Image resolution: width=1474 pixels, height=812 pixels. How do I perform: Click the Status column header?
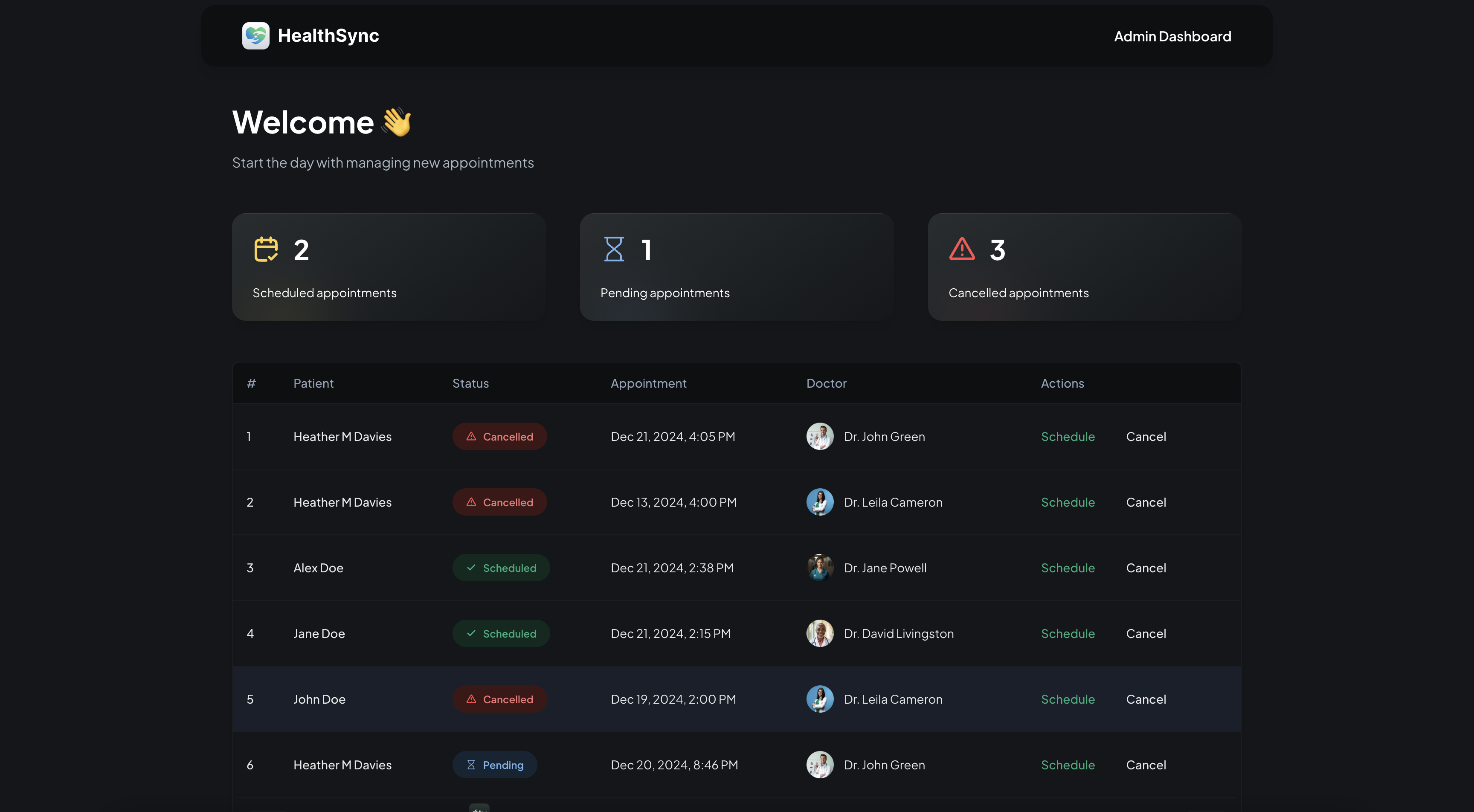[470, 383]
